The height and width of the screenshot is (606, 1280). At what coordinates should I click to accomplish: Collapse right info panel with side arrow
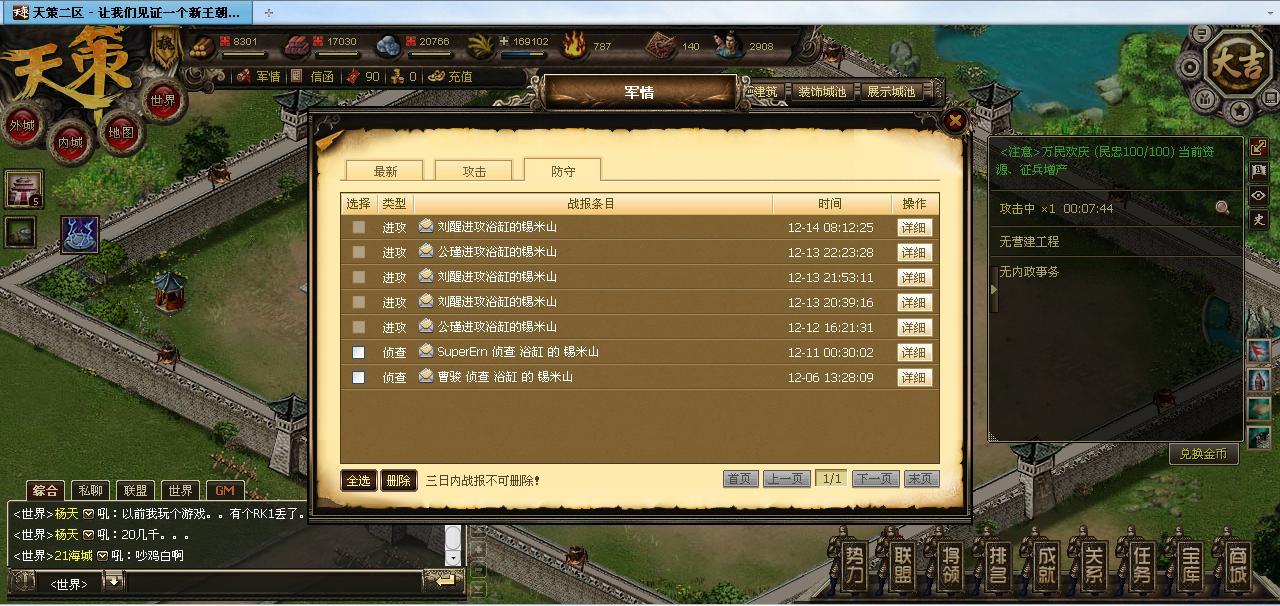[993, 290]
